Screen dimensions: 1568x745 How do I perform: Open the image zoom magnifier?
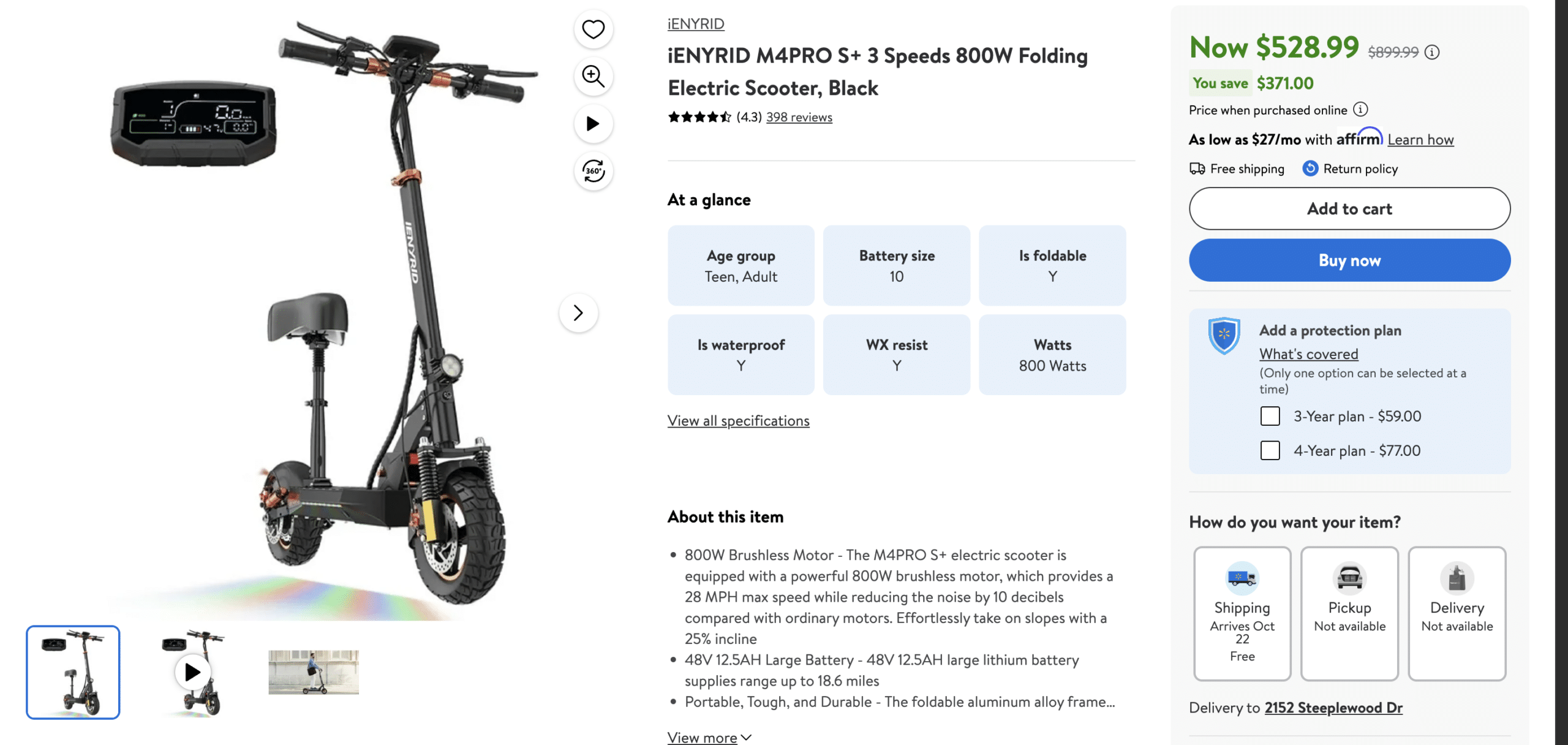592,77
